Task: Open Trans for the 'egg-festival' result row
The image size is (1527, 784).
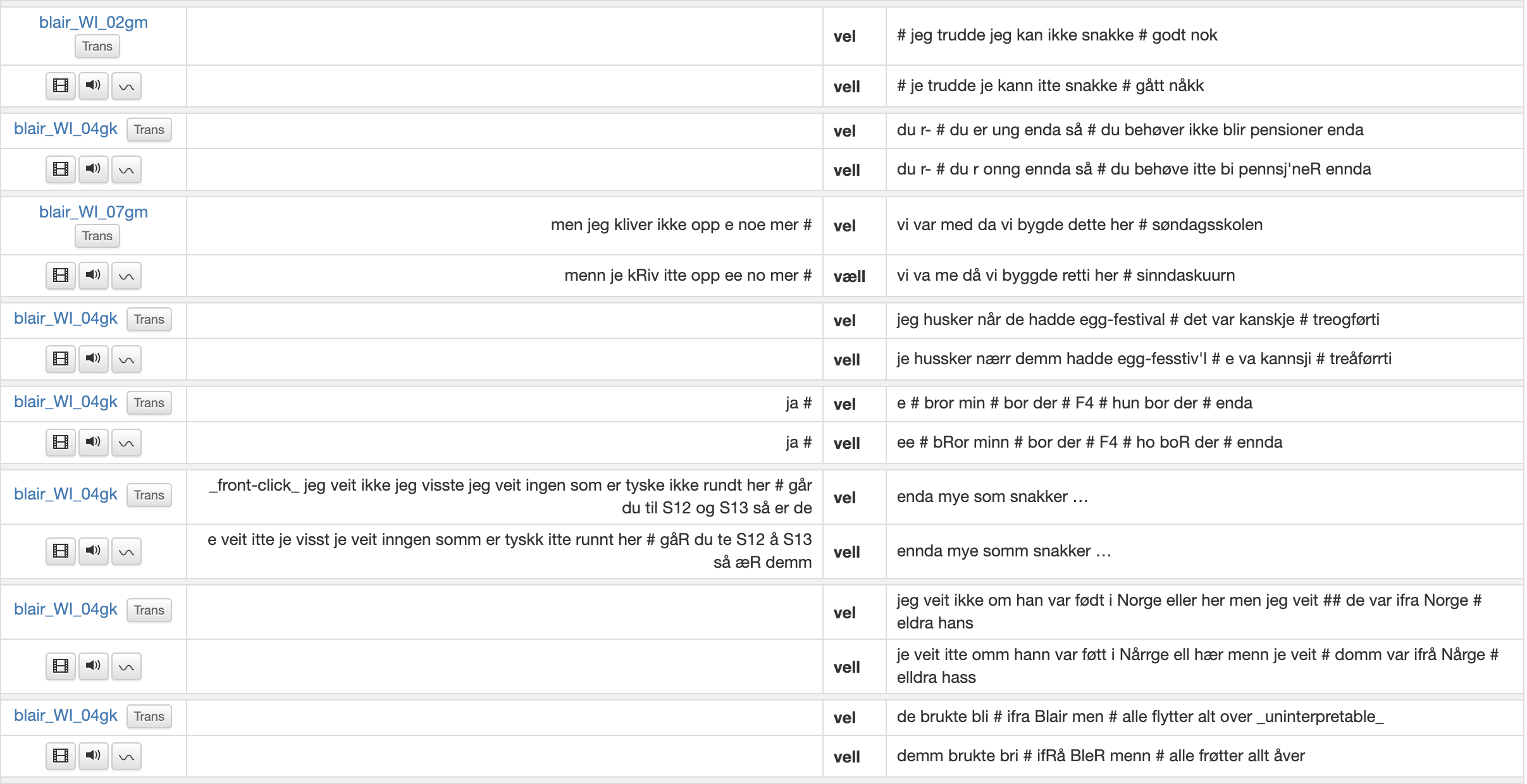Action: click(x=149, y=319)
